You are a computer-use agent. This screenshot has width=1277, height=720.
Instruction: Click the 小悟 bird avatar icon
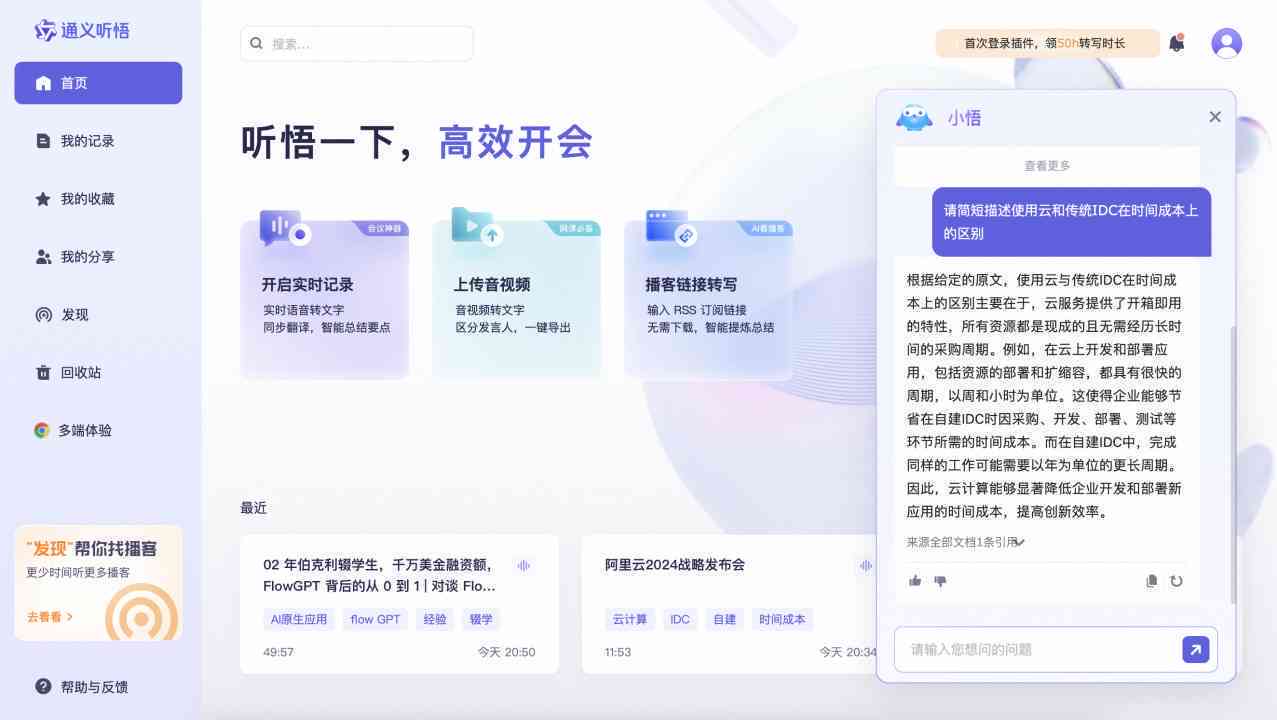tap(914, 117)
